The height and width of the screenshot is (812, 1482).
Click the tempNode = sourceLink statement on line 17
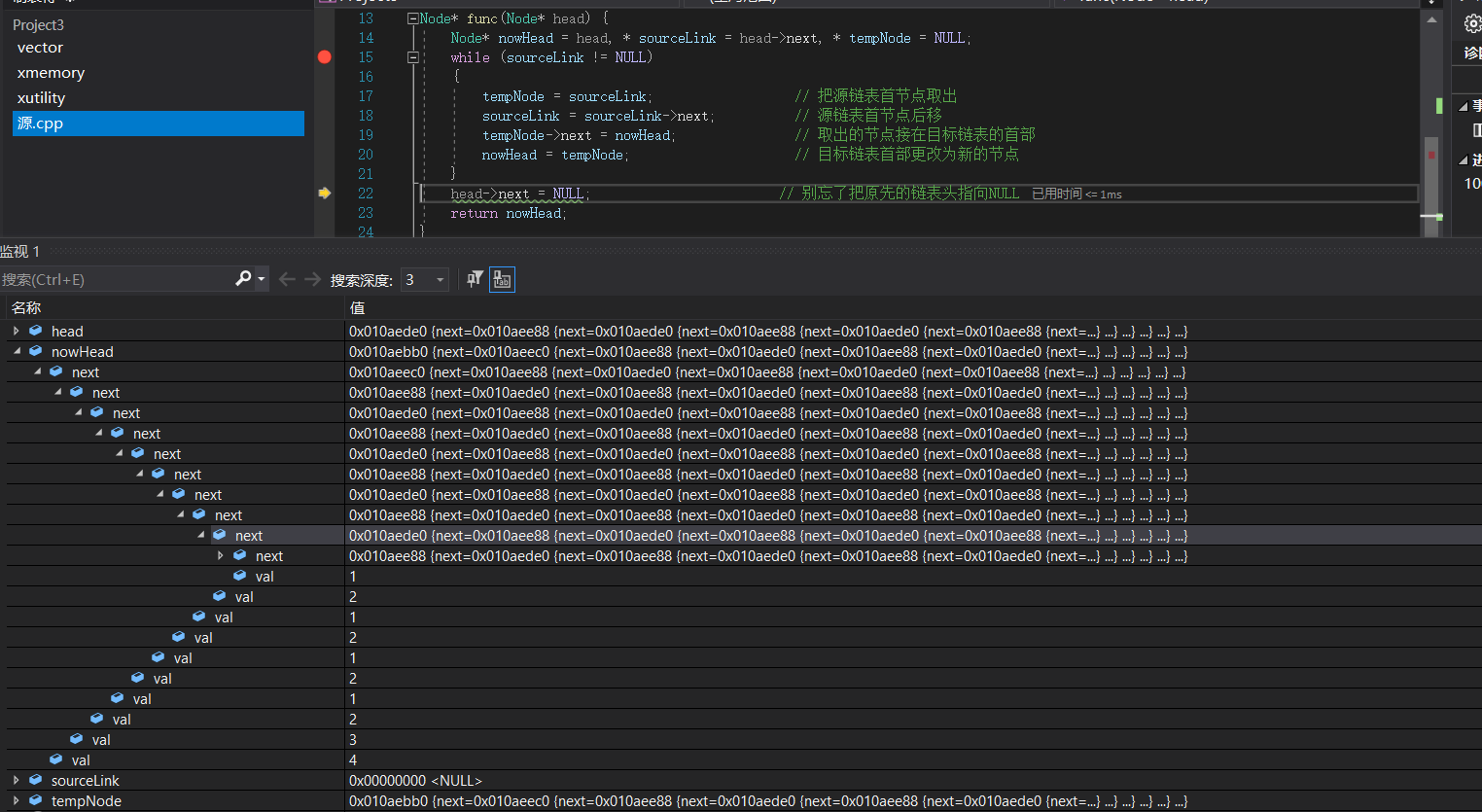point(567,96)
